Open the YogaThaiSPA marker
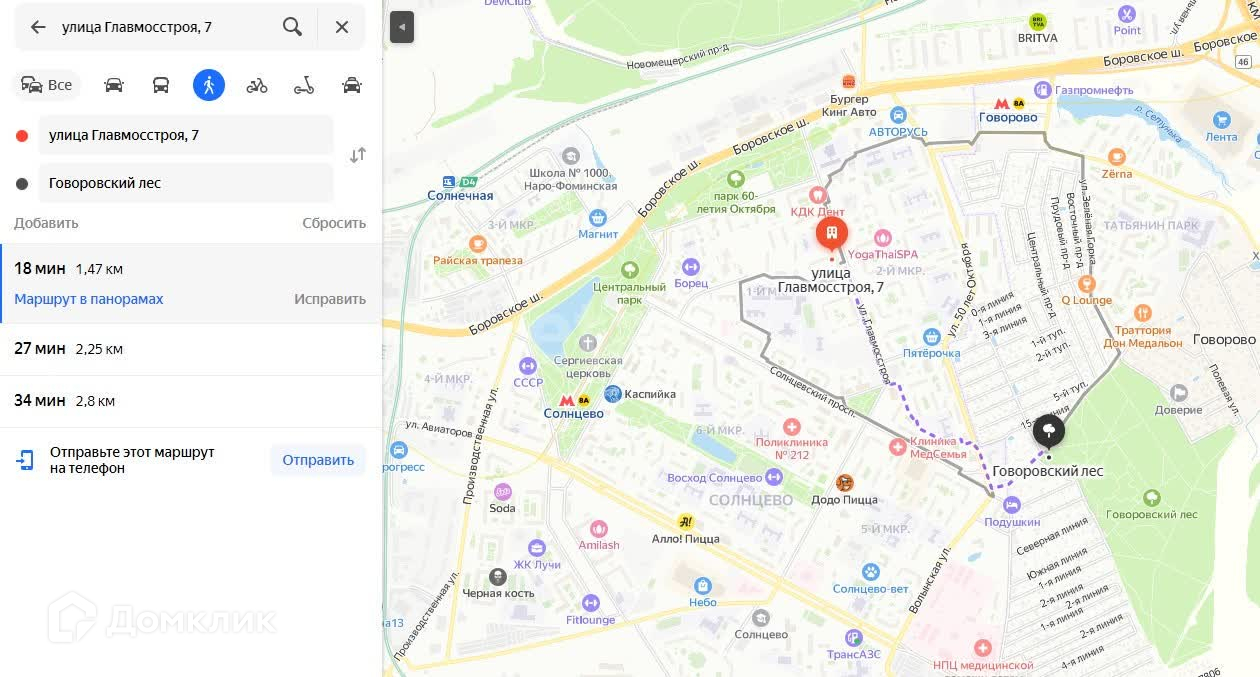This screenshot has height=677, width=1260. (x=883, y=238)
